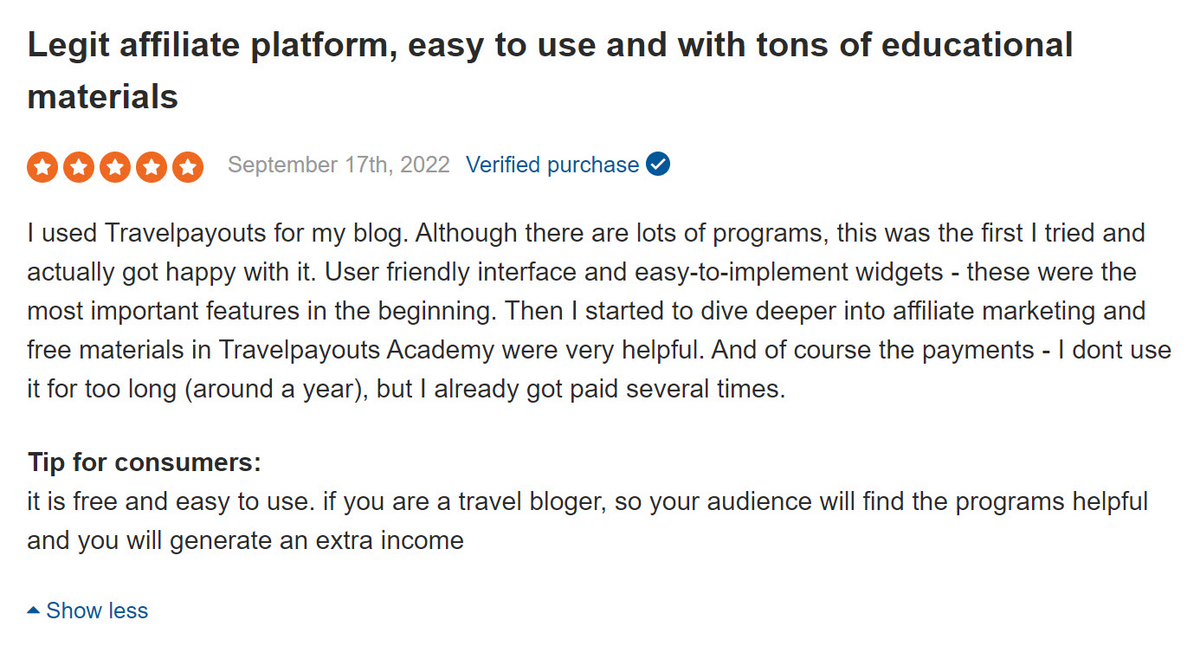Click the word 'materials' in the title
Screen dimensions: 1200x646
click(x=102, y=97)
